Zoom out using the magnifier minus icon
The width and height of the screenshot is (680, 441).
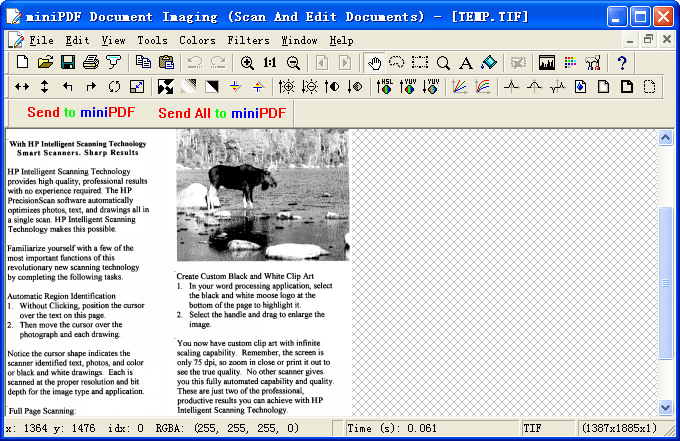click(293, 63)
